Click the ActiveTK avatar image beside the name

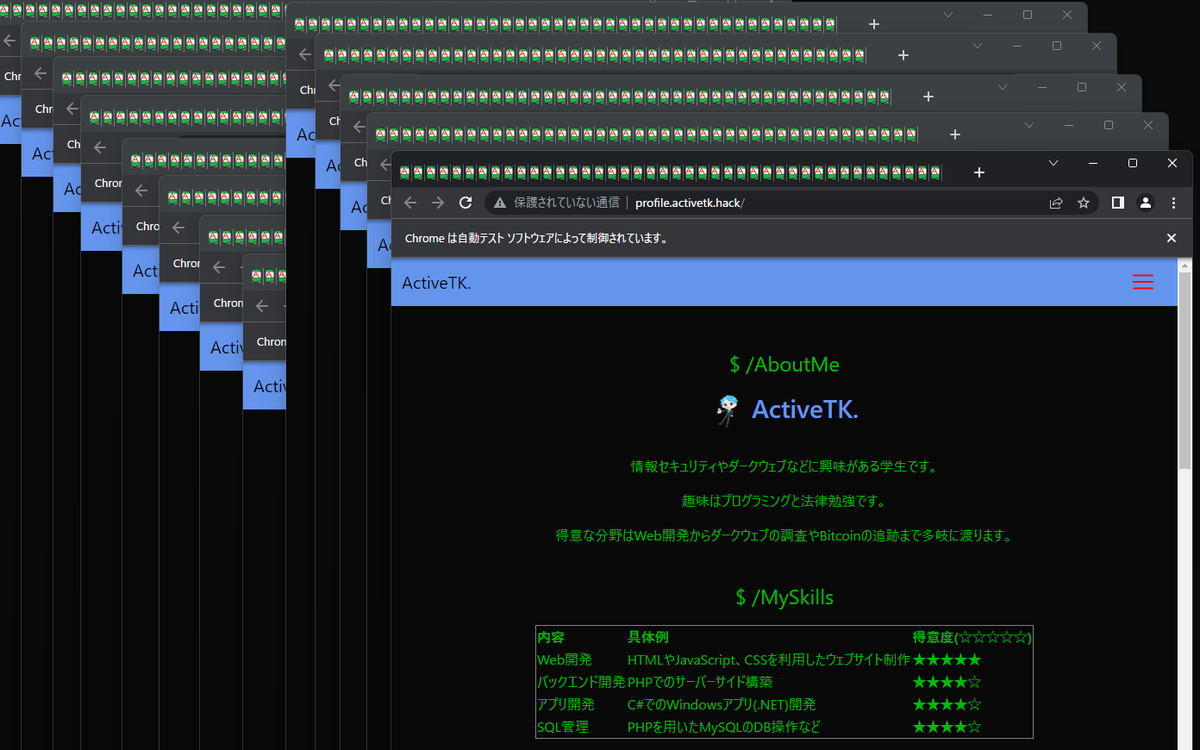point(727,409)
